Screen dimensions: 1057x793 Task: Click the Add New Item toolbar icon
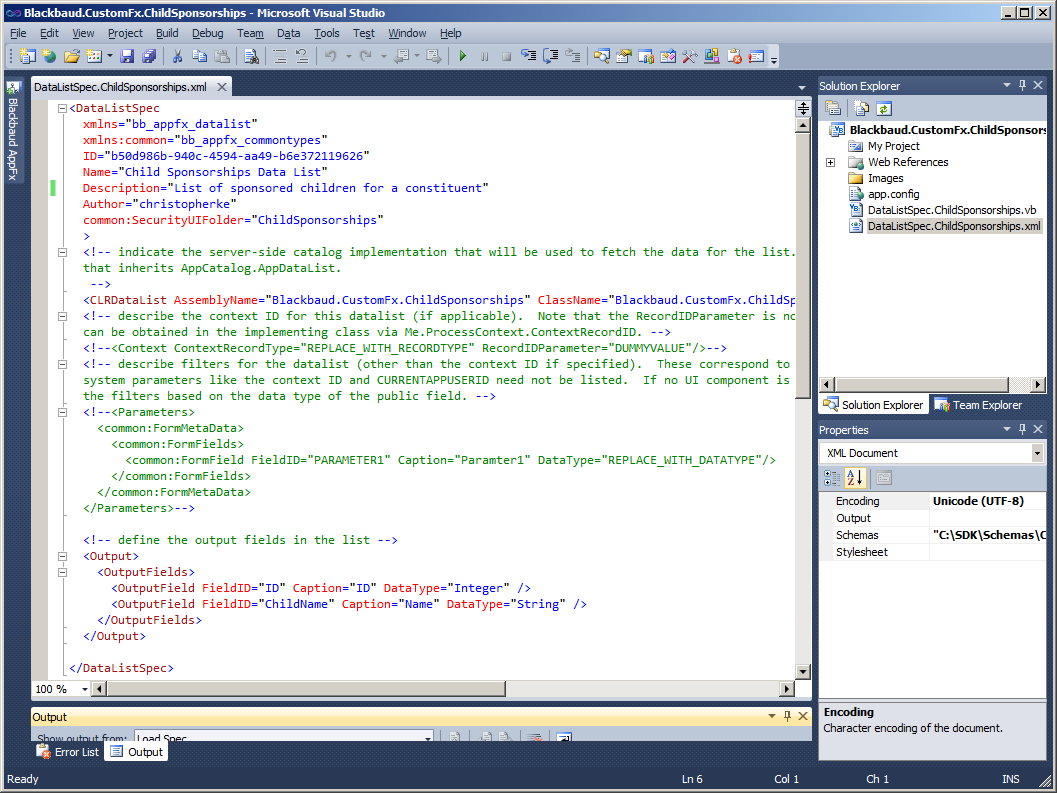click(x=94, y=56)
